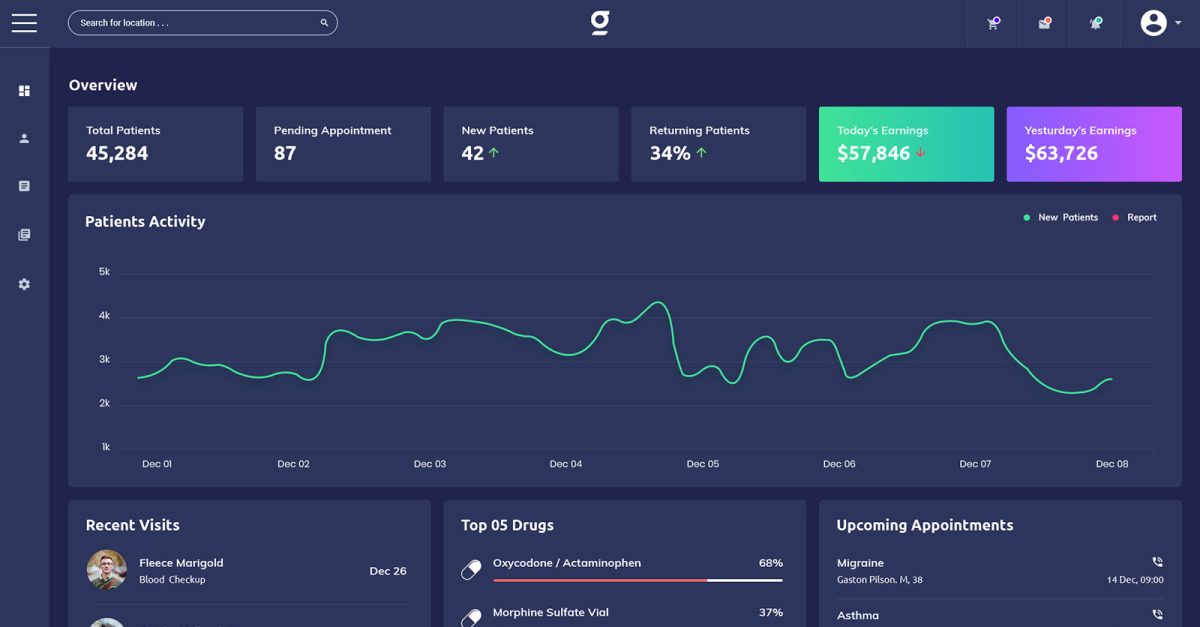Open the library icon in sidebar
The image size is (1200, 627).
coord(24,235)
